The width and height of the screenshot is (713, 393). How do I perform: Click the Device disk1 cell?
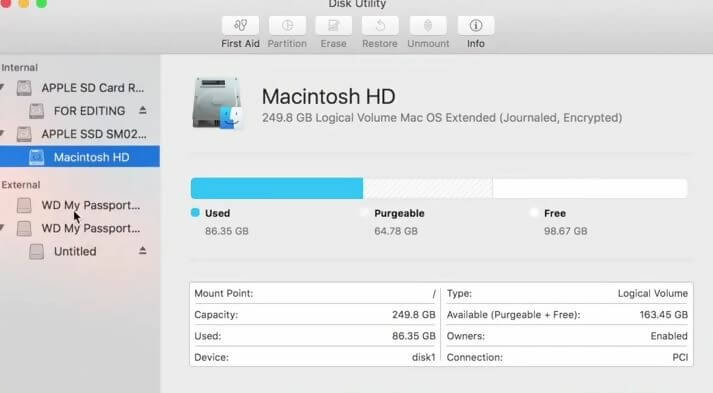[315, 357]
